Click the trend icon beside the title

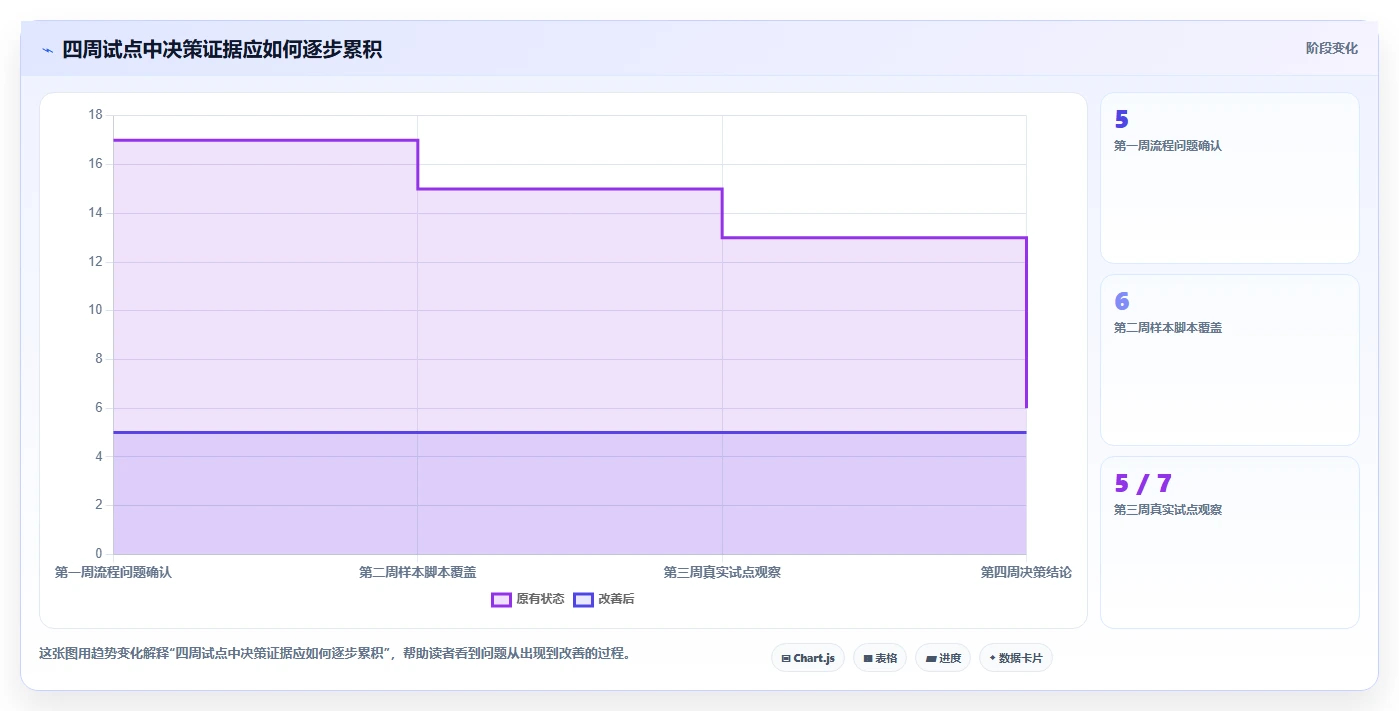click(x=47, y=50)
